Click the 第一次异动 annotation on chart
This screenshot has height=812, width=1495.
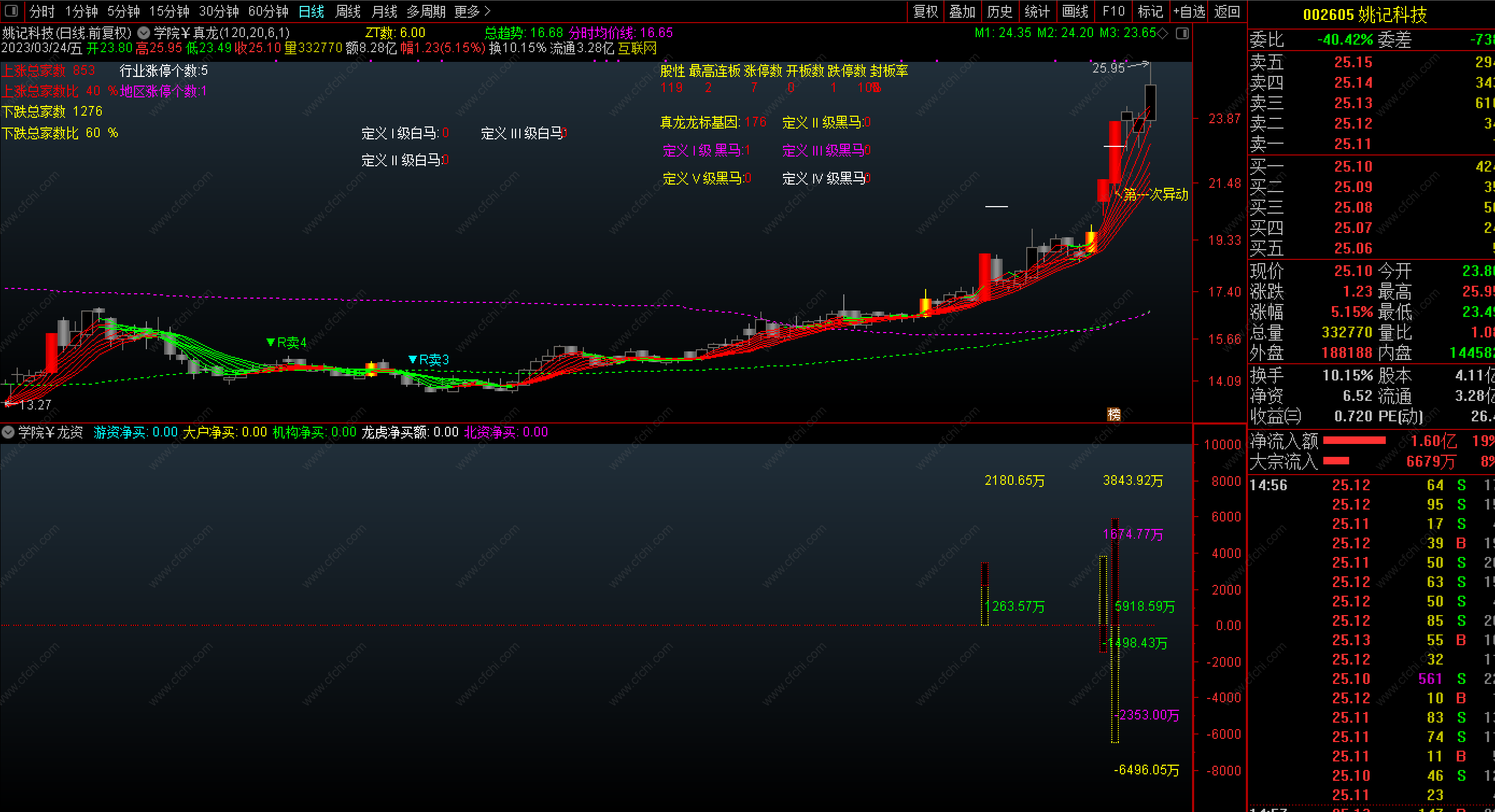click(1155, 194)
